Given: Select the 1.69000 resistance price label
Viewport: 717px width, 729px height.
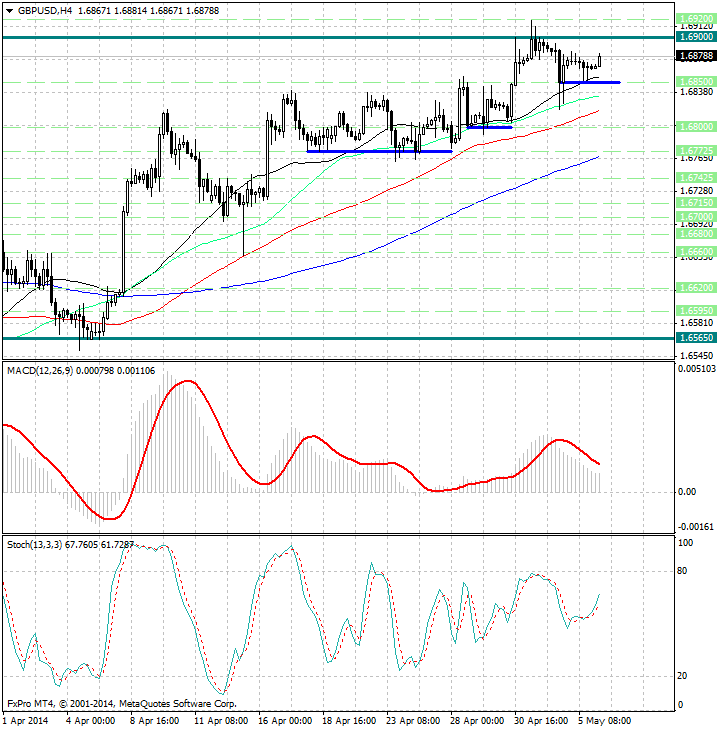Looking at the screenshot, I should click(694, 37).
